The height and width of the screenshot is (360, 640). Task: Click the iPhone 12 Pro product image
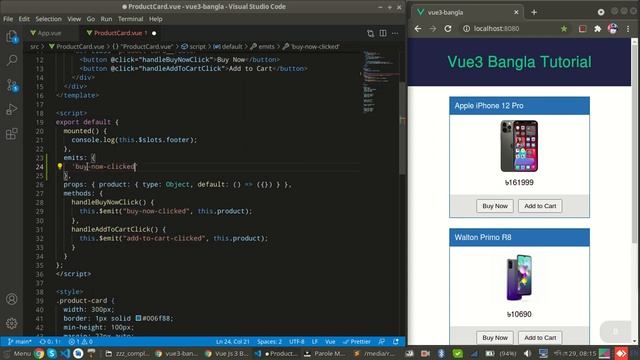pos(519,146)
